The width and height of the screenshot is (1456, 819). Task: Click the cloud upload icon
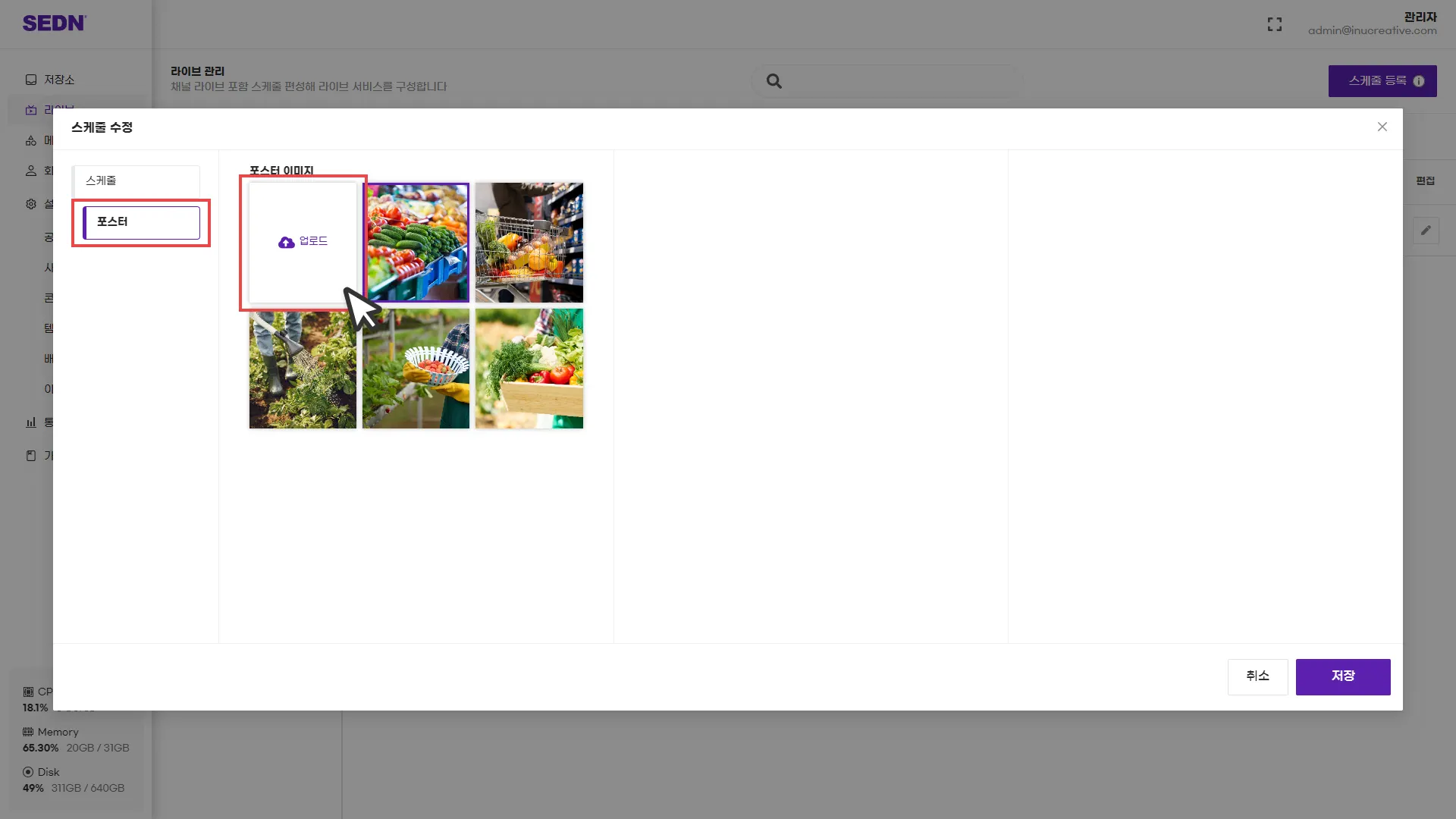[286, 243]
